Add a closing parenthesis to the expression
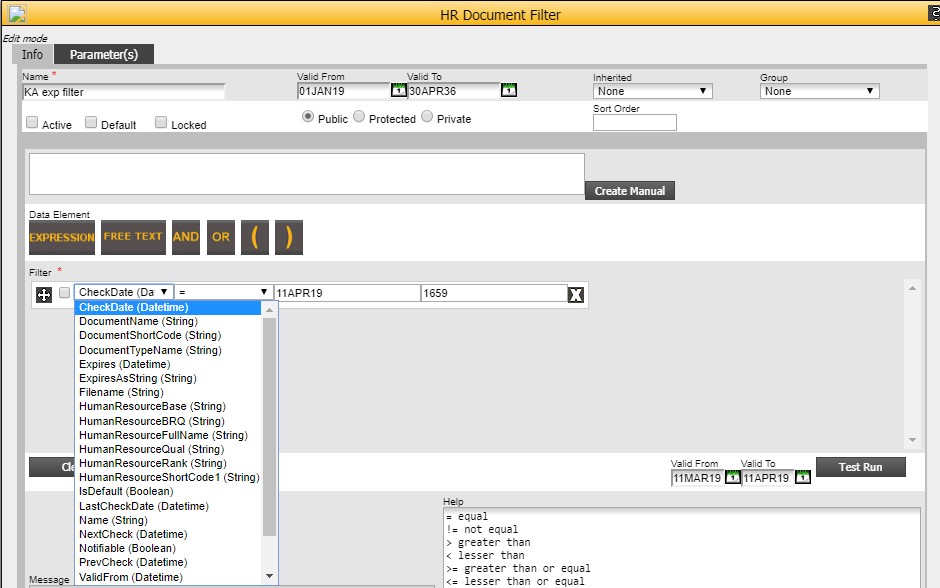 click(x=287, y=237)
